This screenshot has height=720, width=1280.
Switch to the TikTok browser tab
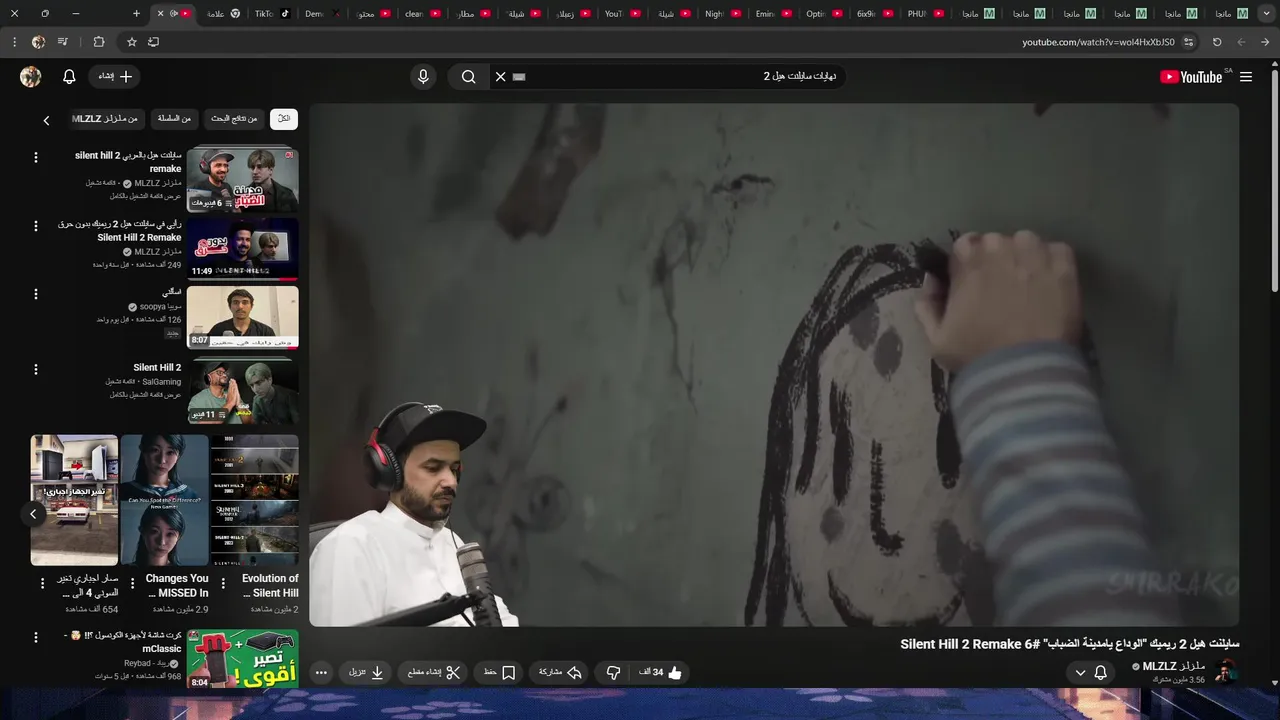(271, 14)
